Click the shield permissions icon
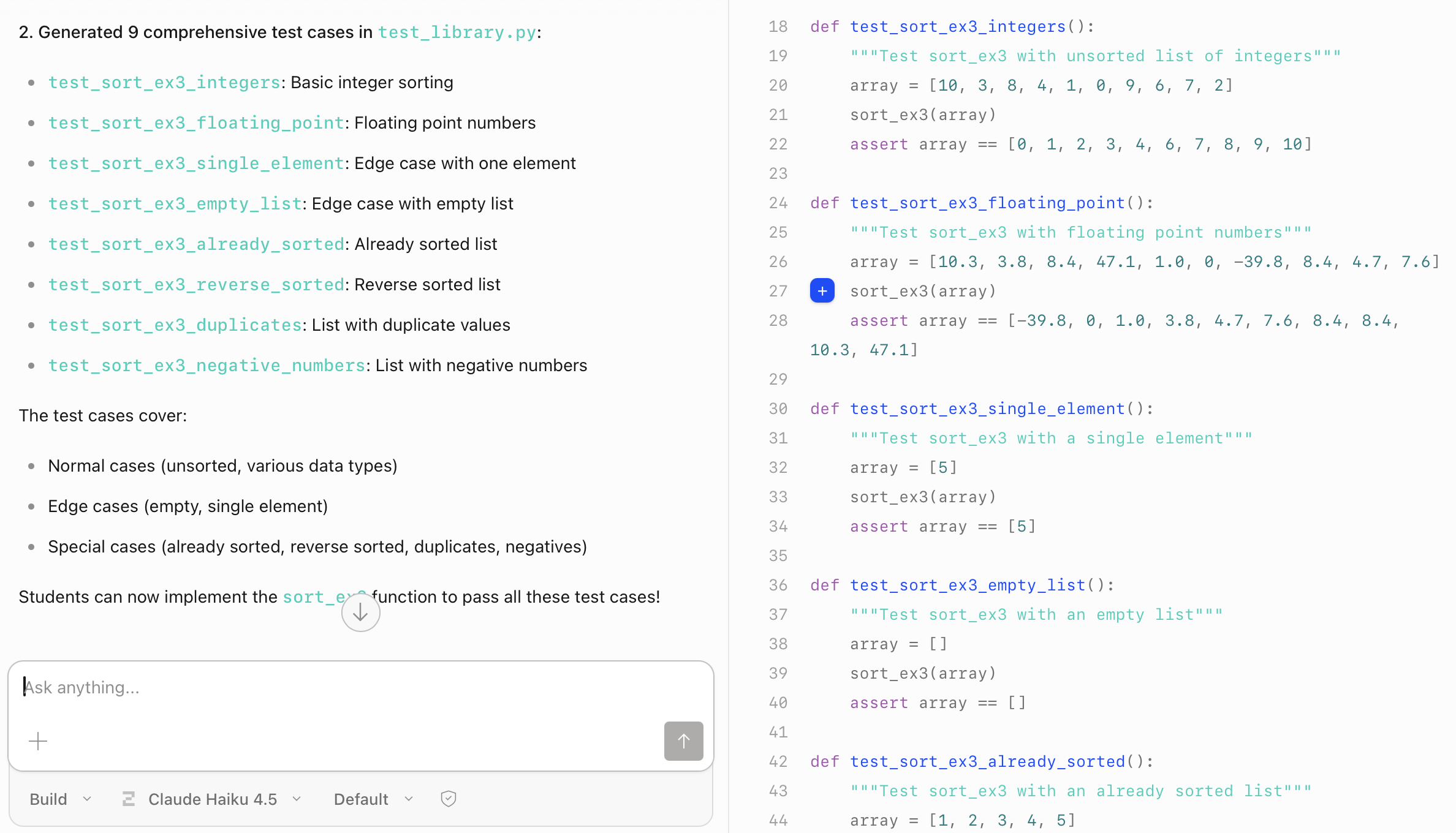The image size is (1456, 833). click(449, 799)
